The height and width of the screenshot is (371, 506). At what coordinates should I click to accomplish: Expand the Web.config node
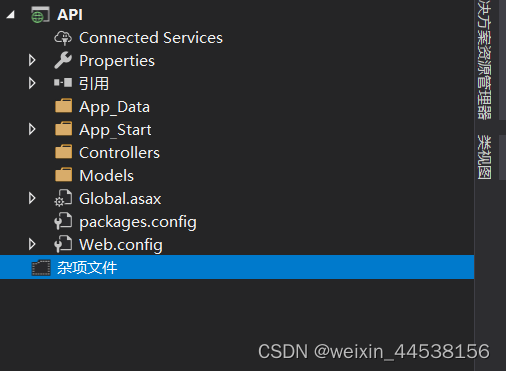pyautogui.click(x=32, y=244)
